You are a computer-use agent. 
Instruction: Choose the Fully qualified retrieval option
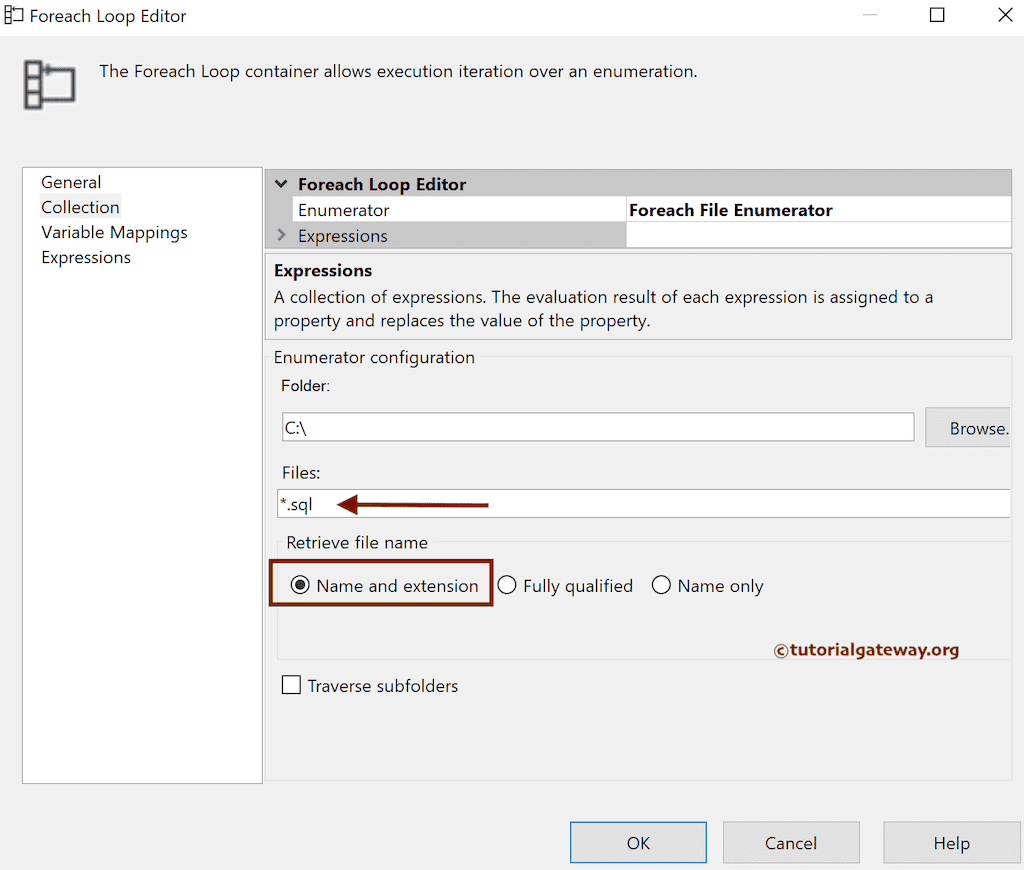click(507, 585)
